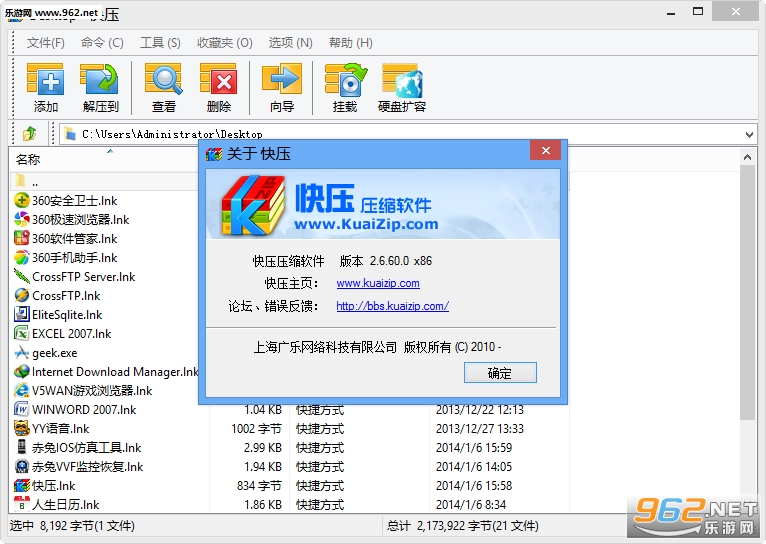Expand the address path dropdown arrow

(749, 134)
